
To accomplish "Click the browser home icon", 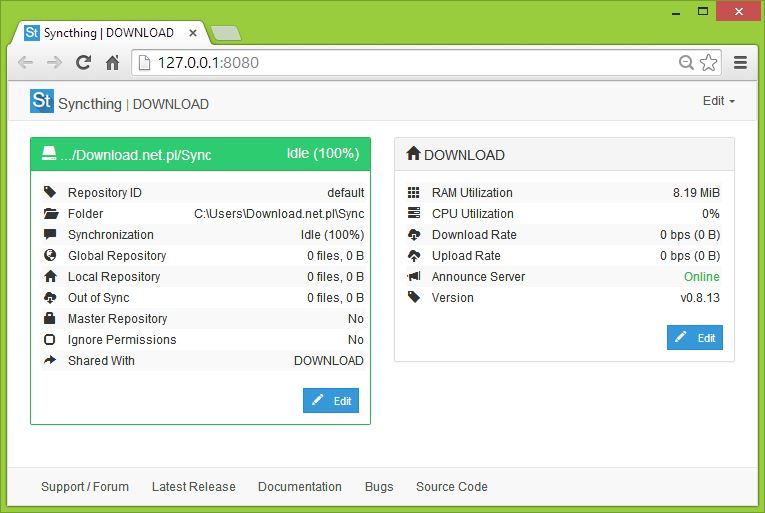I will point(113,62).
